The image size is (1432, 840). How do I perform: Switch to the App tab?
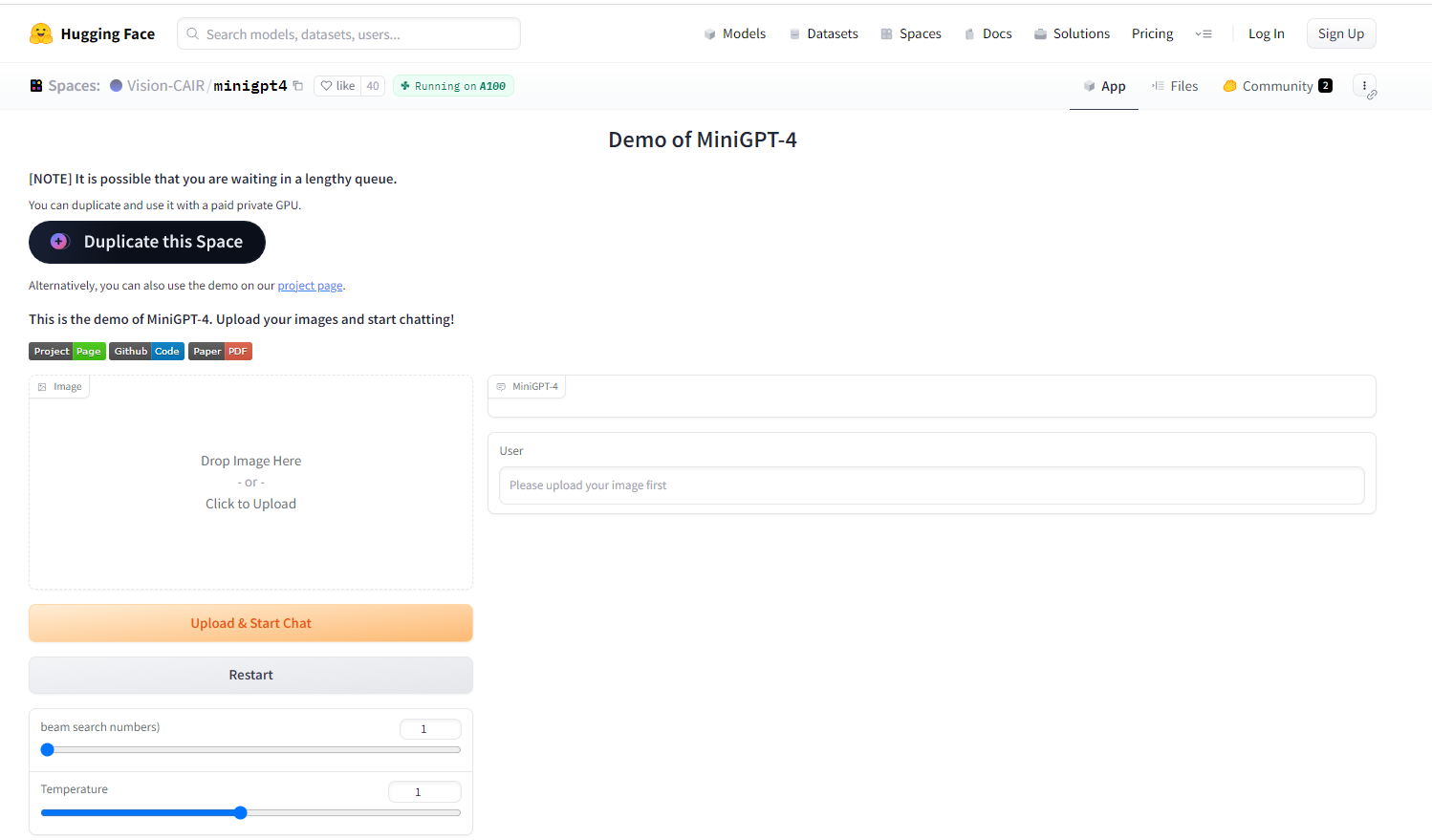1104,86
